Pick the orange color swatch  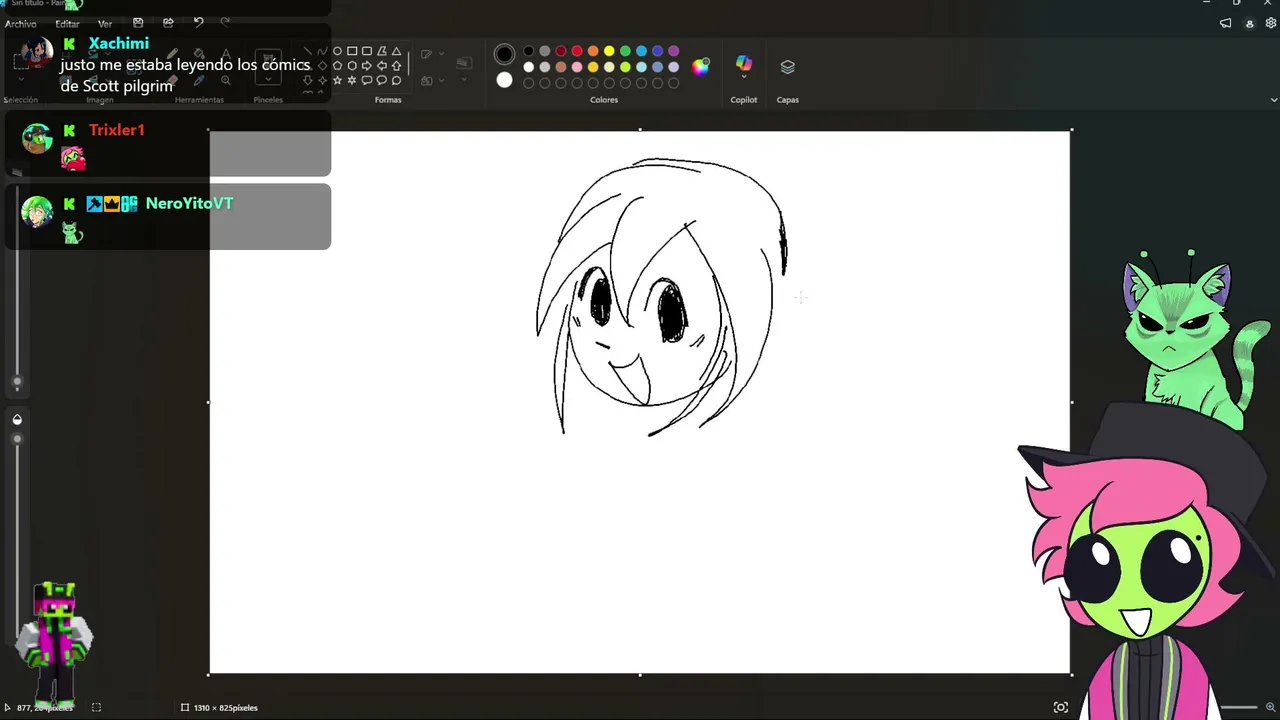[x=593, y=51]
